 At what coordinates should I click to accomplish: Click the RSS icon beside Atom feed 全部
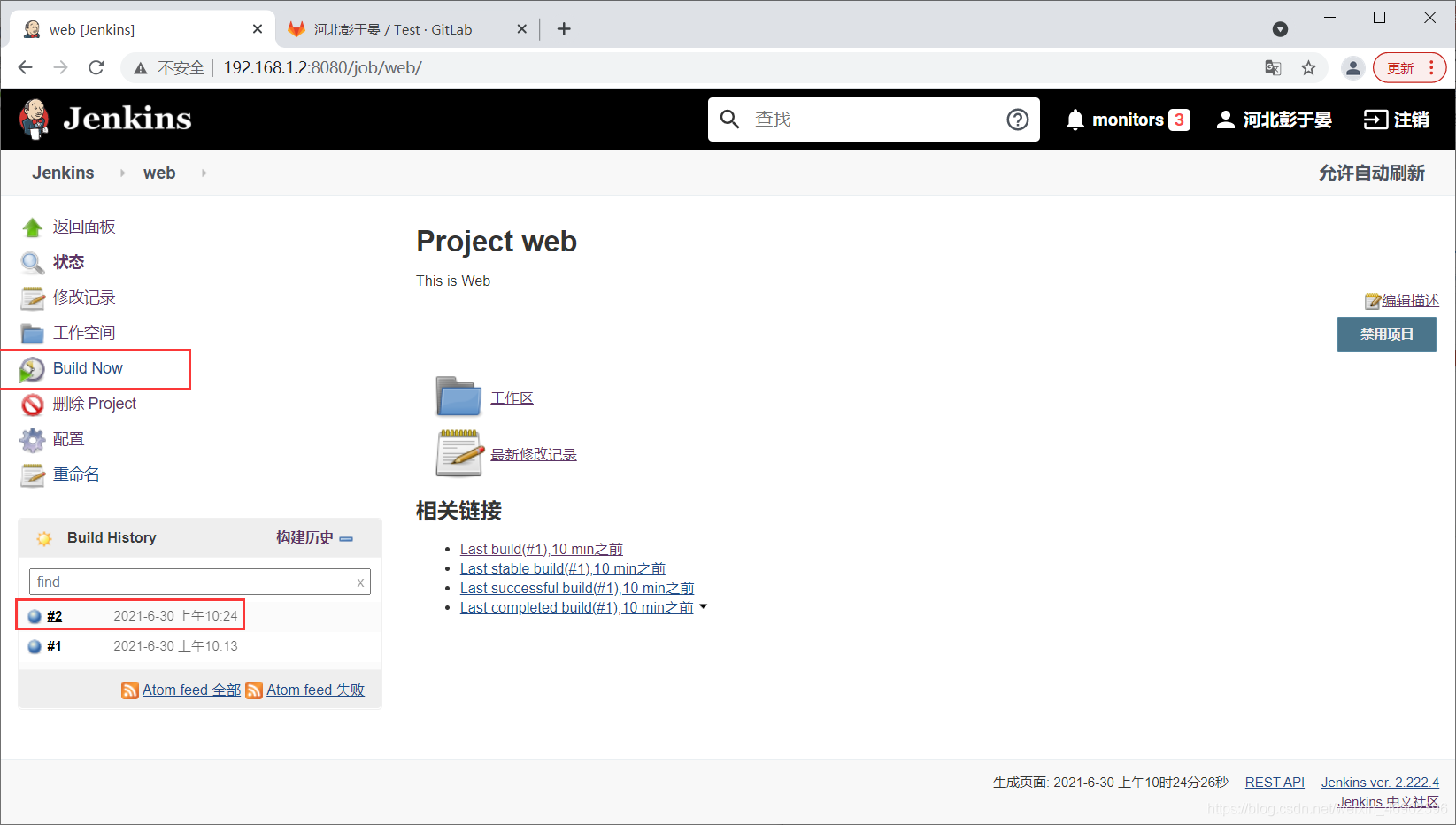pos(130,690)
